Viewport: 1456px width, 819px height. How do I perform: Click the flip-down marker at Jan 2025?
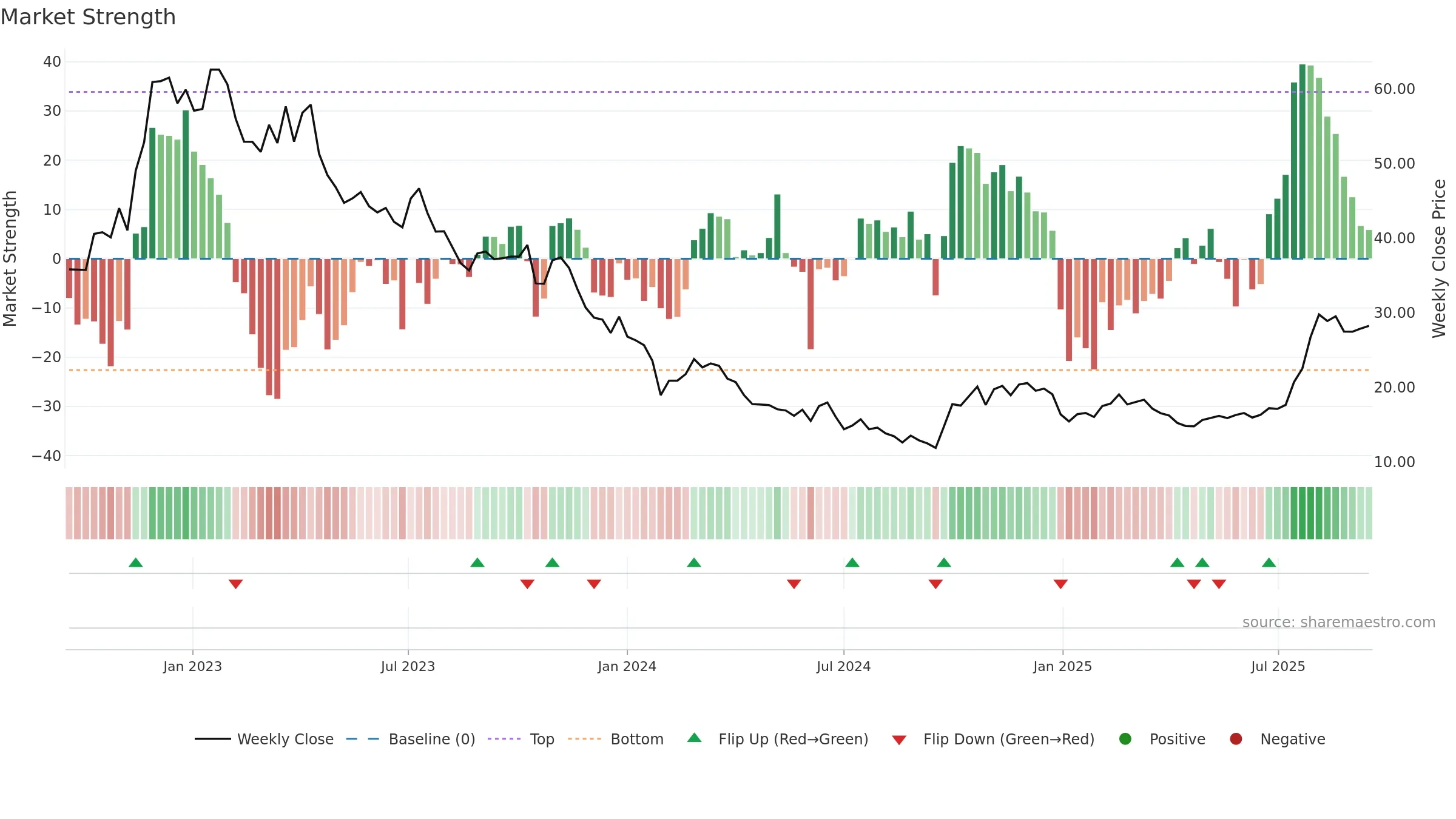pyautogui.click(x=1060, y=584)
